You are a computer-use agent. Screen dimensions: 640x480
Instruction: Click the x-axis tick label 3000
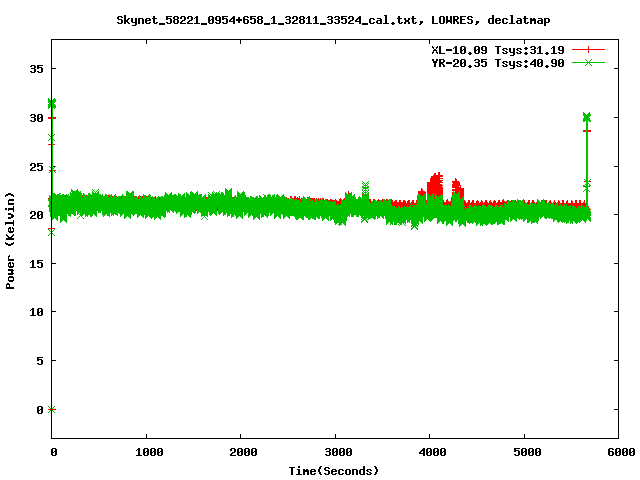(x=338, y=452)
